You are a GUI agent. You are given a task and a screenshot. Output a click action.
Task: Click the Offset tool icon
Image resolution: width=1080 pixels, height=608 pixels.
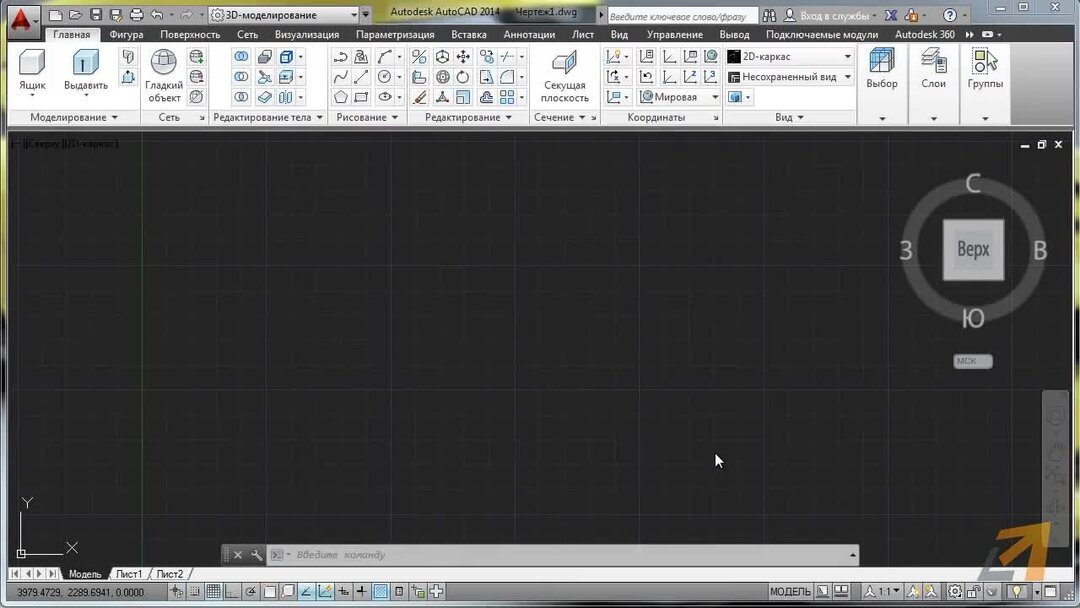pyautogui.click(x=486, y=97)
